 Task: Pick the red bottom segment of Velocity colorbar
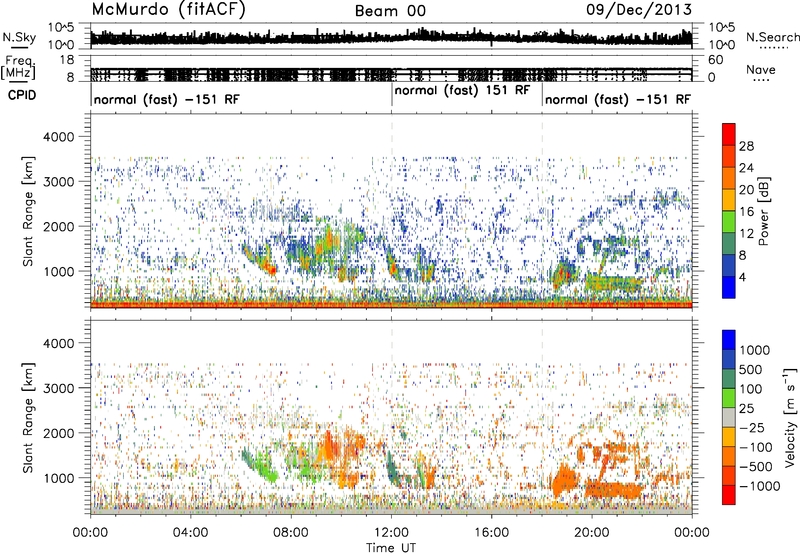coord(729,495)
